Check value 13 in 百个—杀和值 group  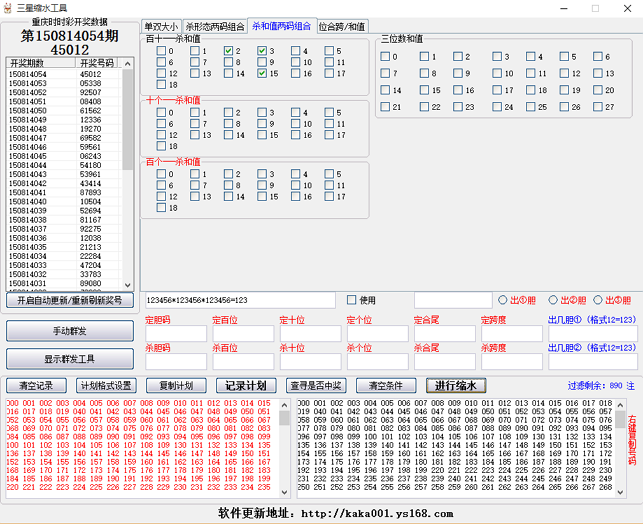point(195,197)
